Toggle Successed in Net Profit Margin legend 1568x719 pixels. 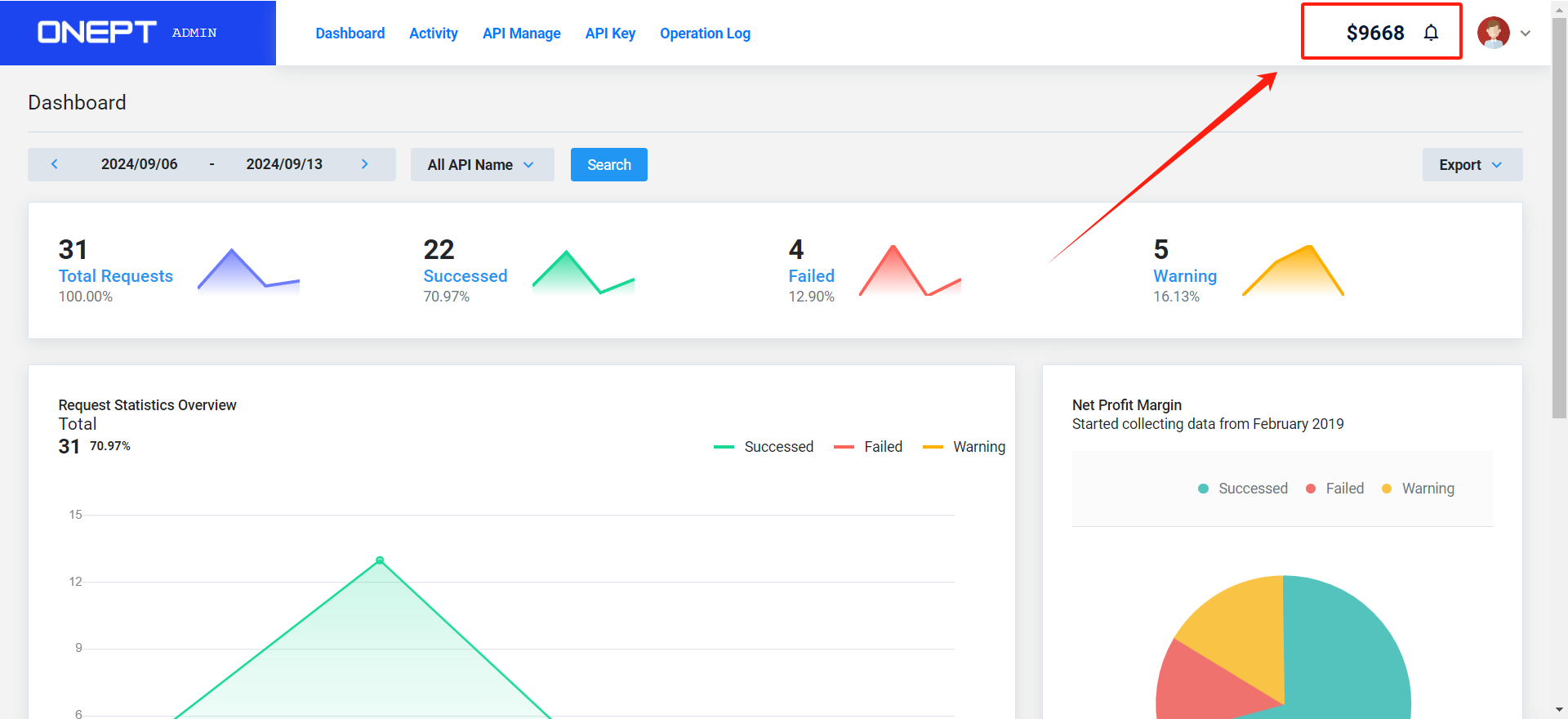(x=1243, y=489)
